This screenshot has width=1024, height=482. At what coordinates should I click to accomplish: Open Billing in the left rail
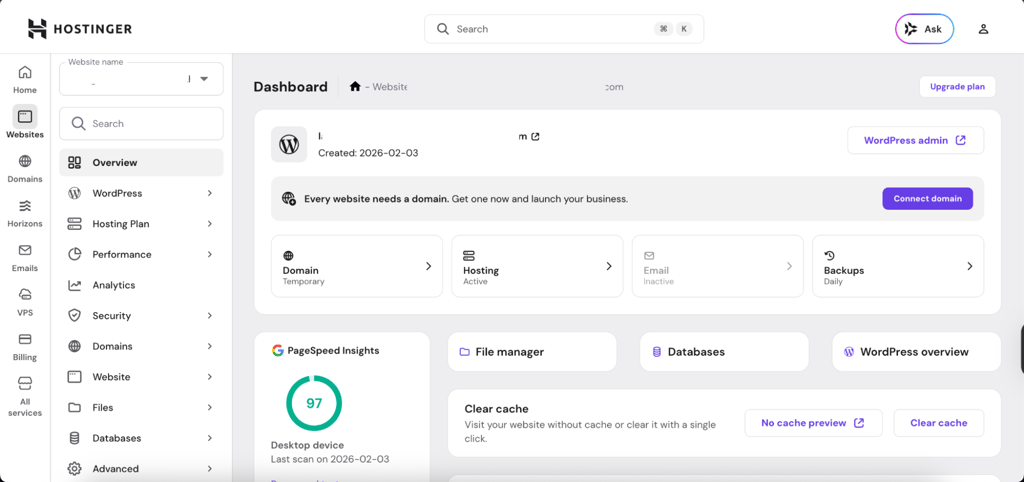point(25,346)
